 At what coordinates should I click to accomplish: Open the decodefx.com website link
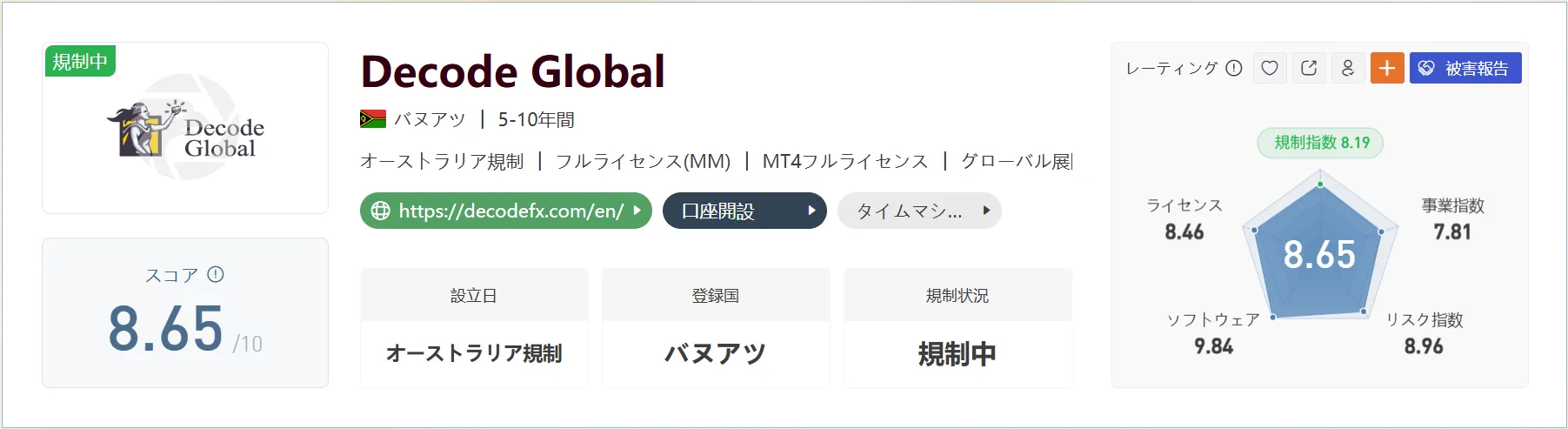pyautogui.click(x=505, y=211)
